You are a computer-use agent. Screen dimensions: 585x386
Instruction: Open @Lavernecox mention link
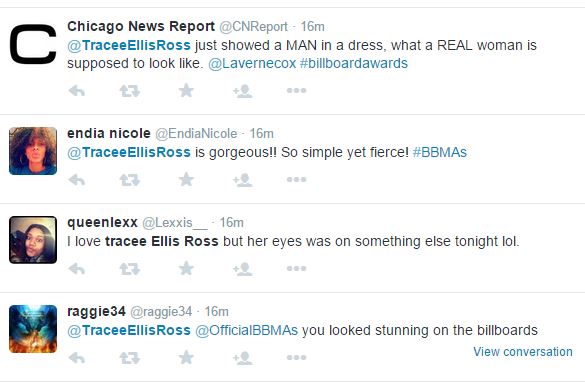pyautogui.click(x=252, y=63)
